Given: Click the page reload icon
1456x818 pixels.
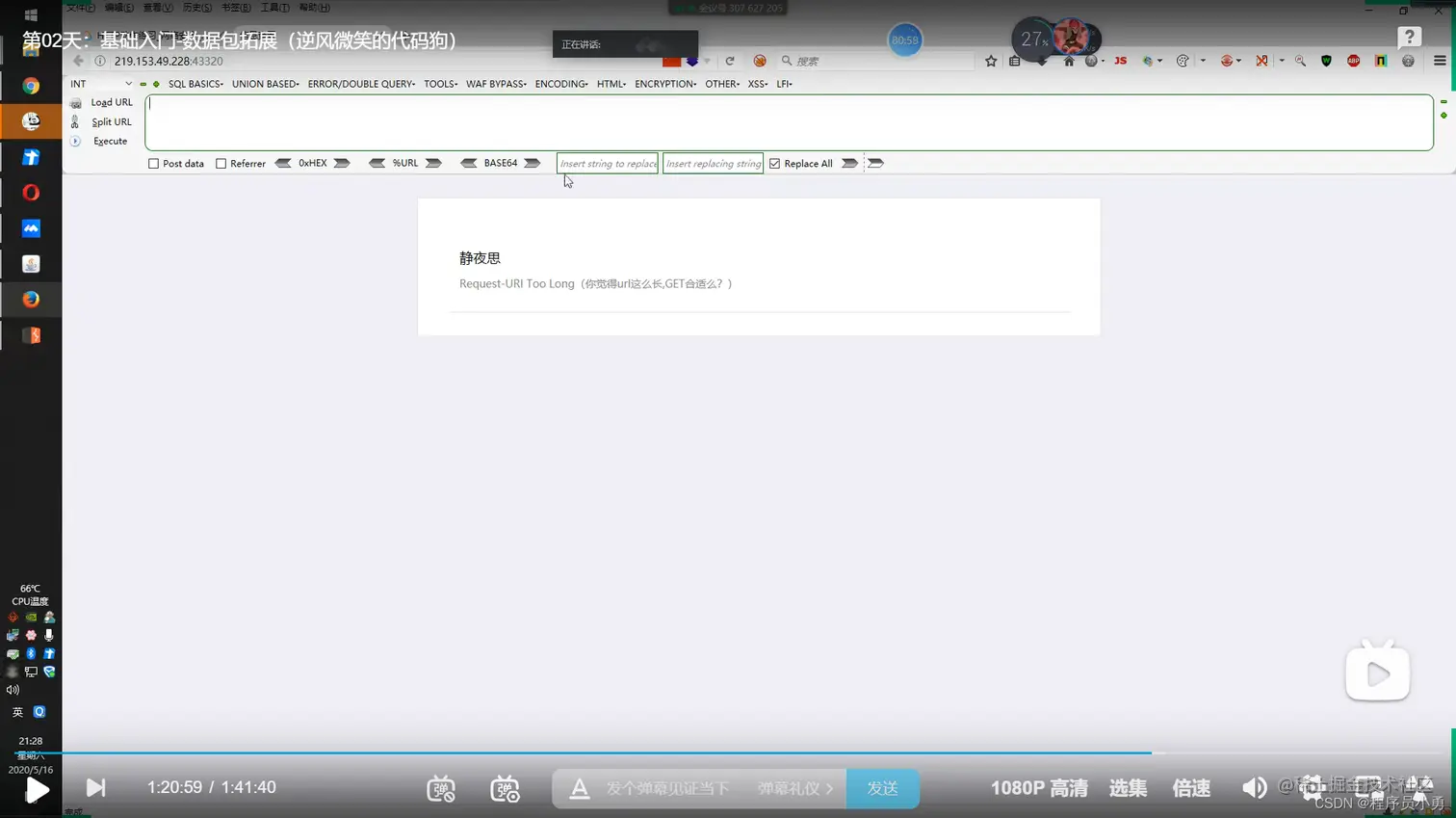Looking at the screenshot, I should (730, 61).
